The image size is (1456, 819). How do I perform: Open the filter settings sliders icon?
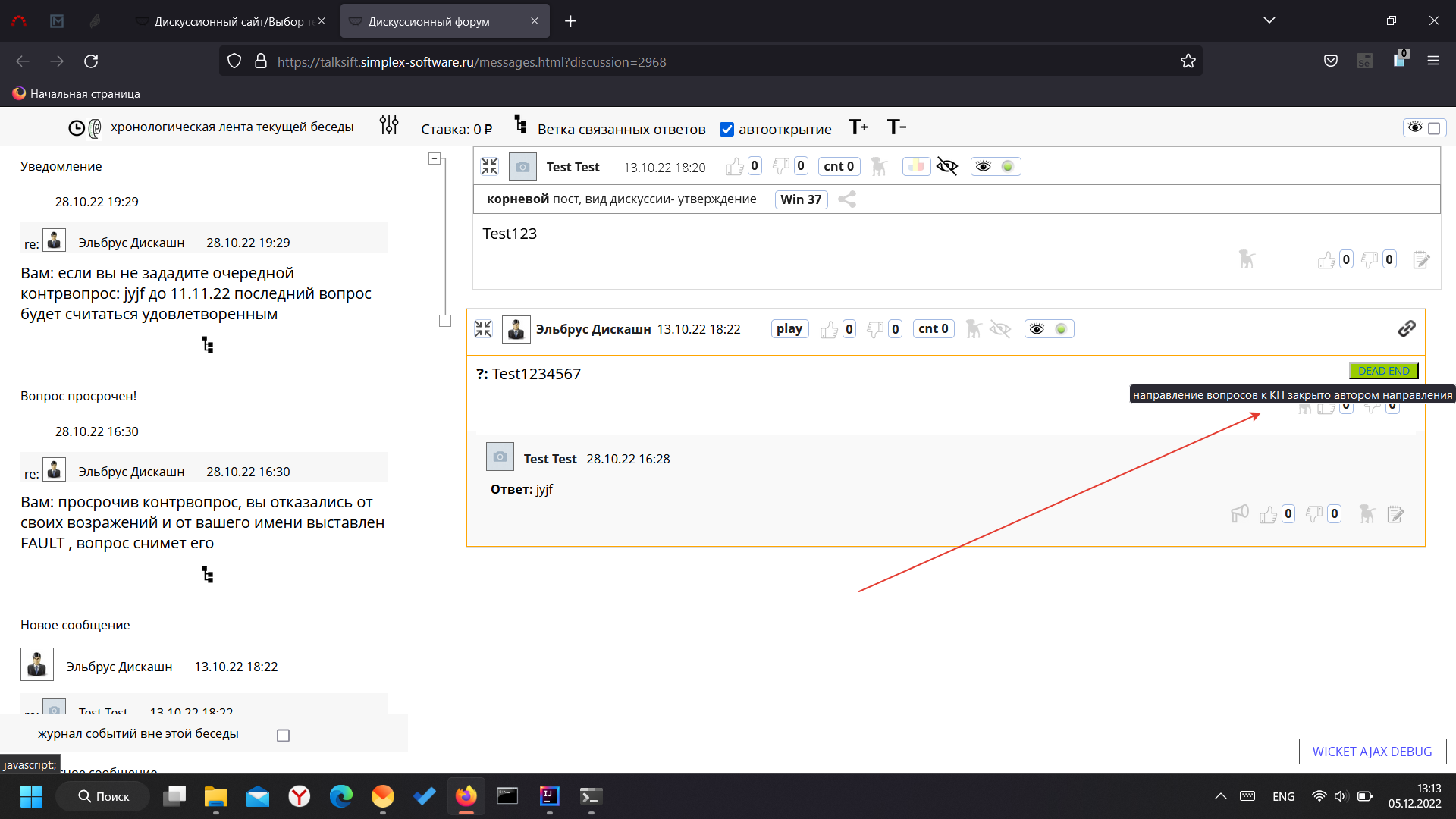[389, 125]
